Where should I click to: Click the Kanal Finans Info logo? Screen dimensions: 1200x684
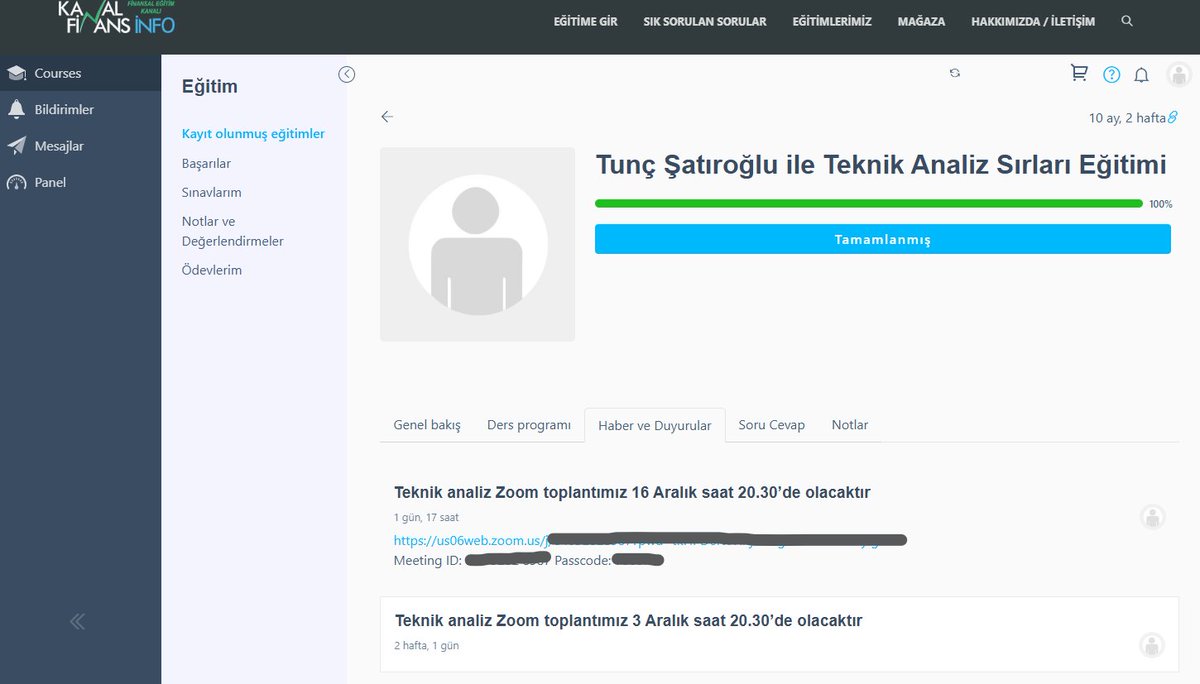click(x=116, y=18)
